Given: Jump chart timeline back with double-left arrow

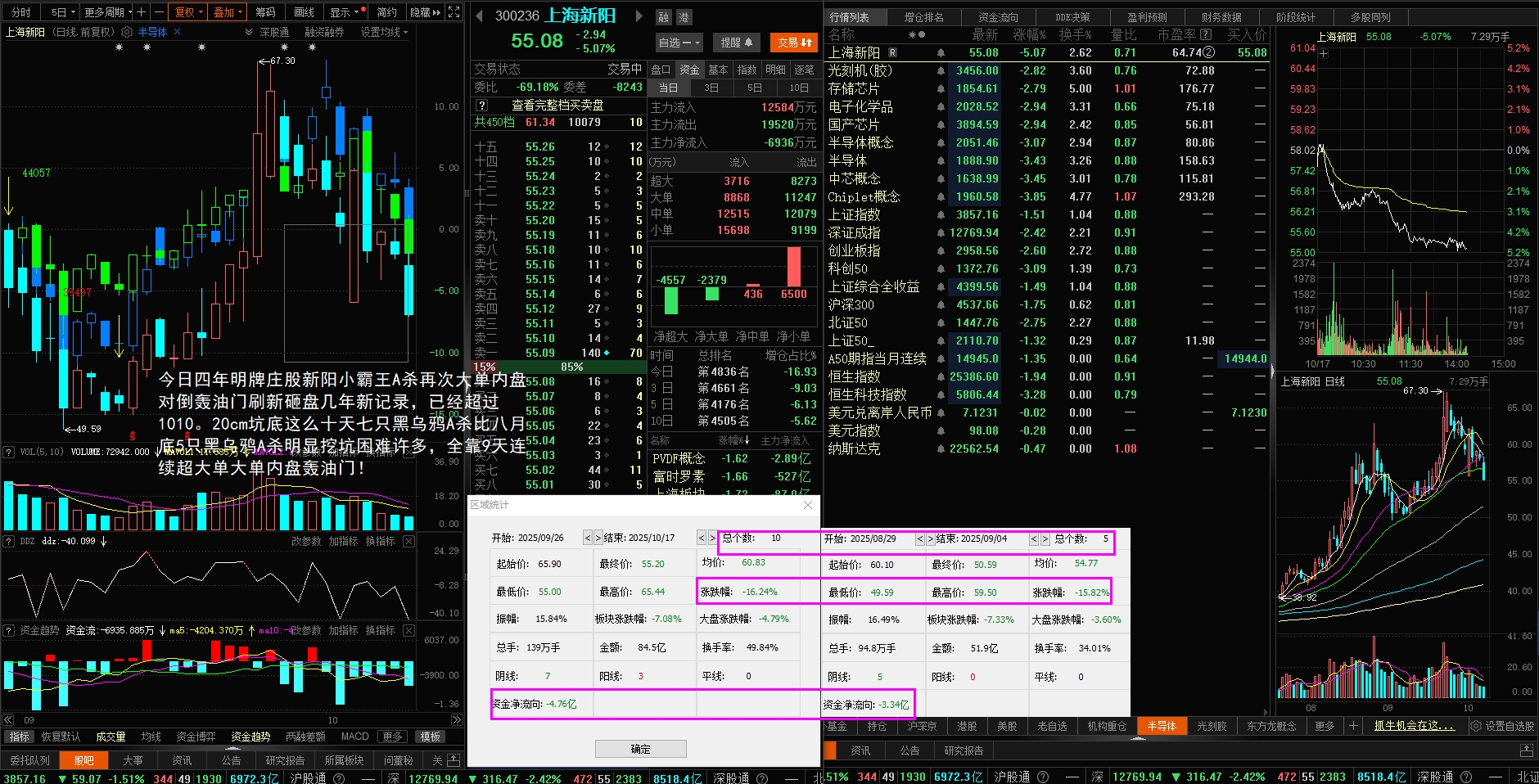Looking at the screenshot, I should pos(7,720).
